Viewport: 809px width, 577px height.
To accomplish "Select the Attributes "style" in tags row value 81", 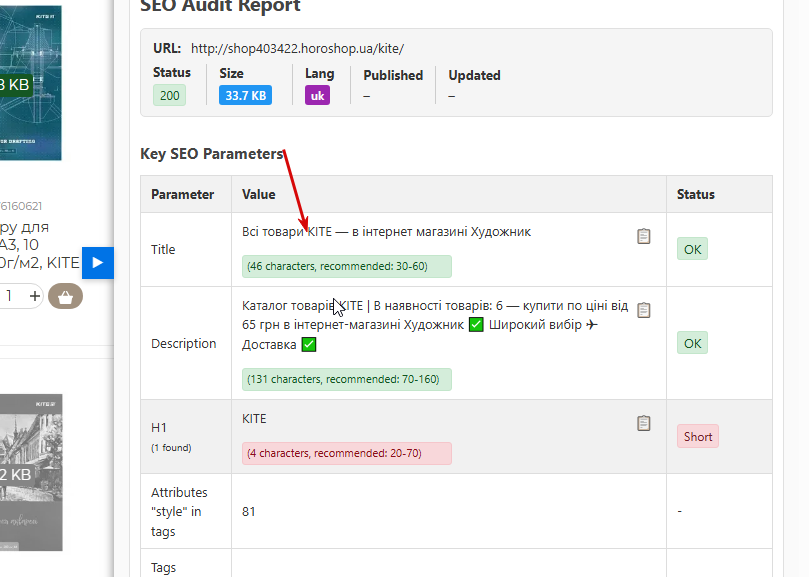I will click(x=249, y=511).
